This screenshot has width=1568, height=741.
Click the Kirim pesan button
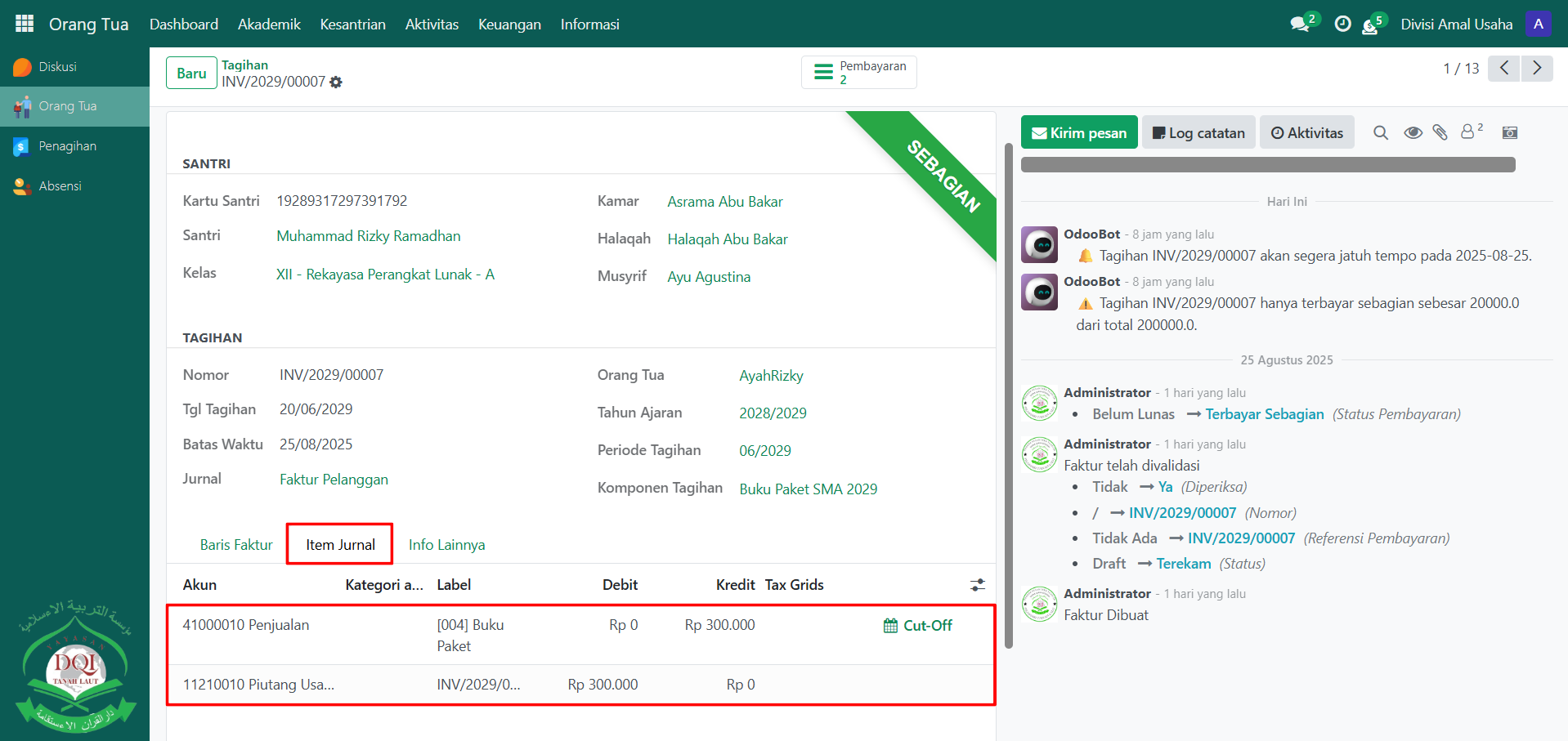pos(1079,133)
